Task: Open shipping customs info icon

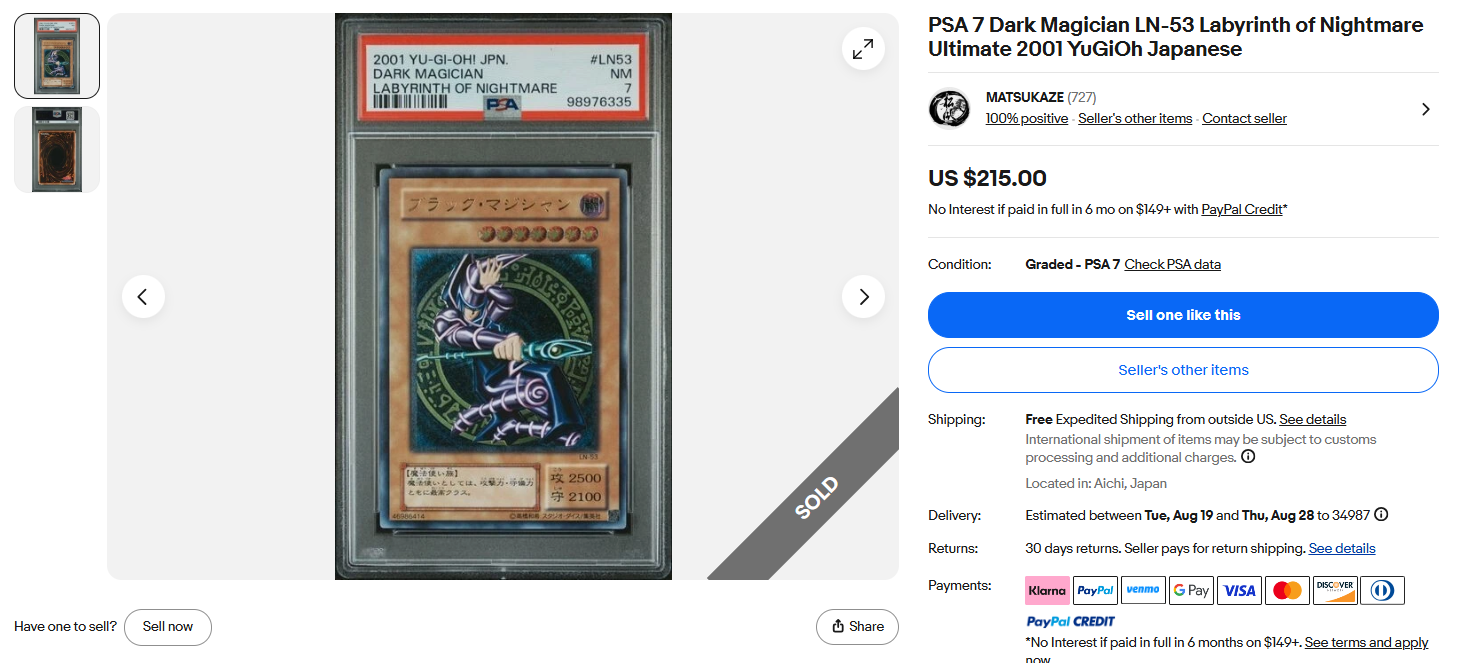Action: coord(1248,457)
